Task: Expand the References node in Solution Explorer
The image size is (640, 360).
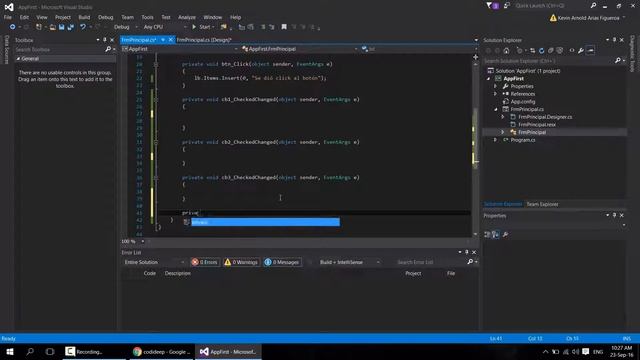Action: (x=496, y=94)
